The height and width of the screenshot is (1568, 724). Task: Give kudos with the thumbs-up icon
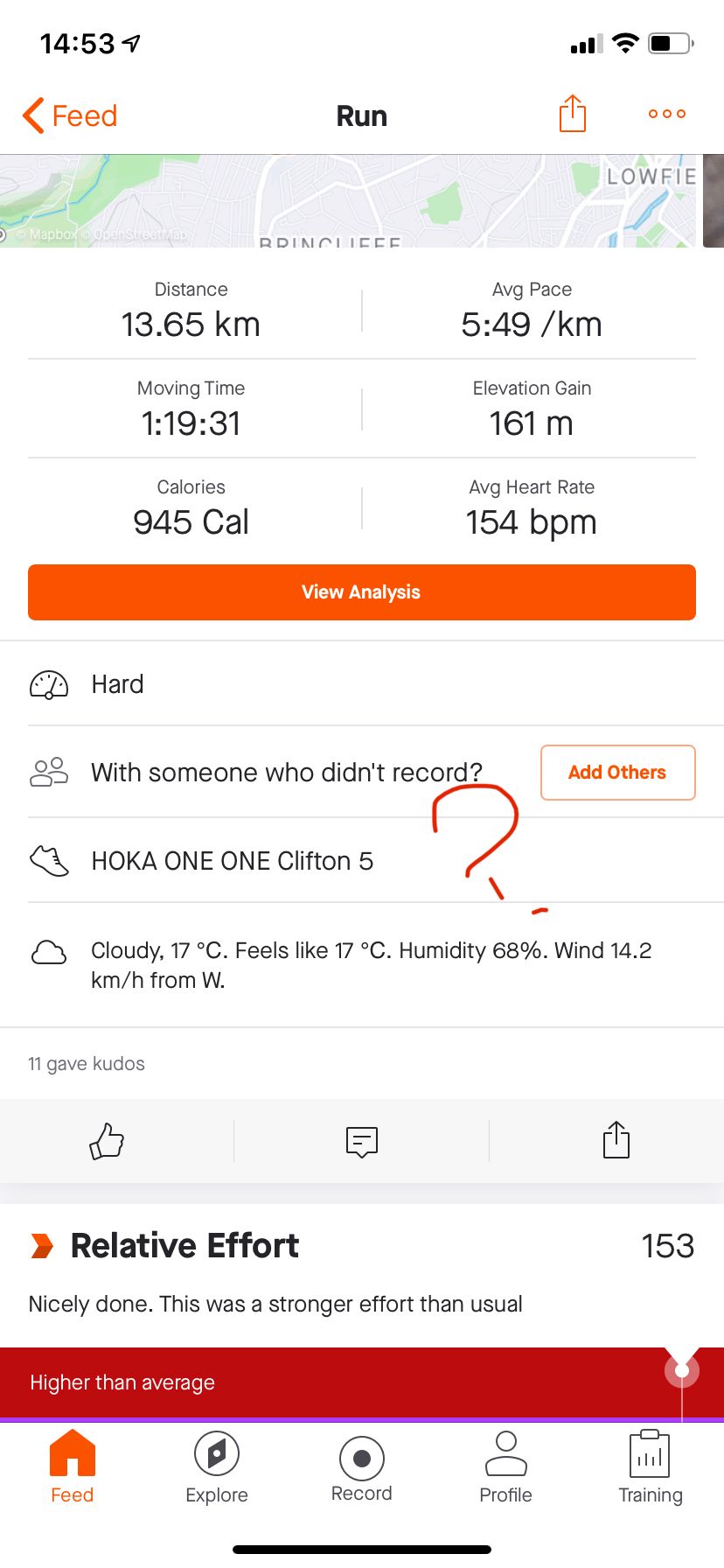pyautogui.click(x=107, y=1141)
